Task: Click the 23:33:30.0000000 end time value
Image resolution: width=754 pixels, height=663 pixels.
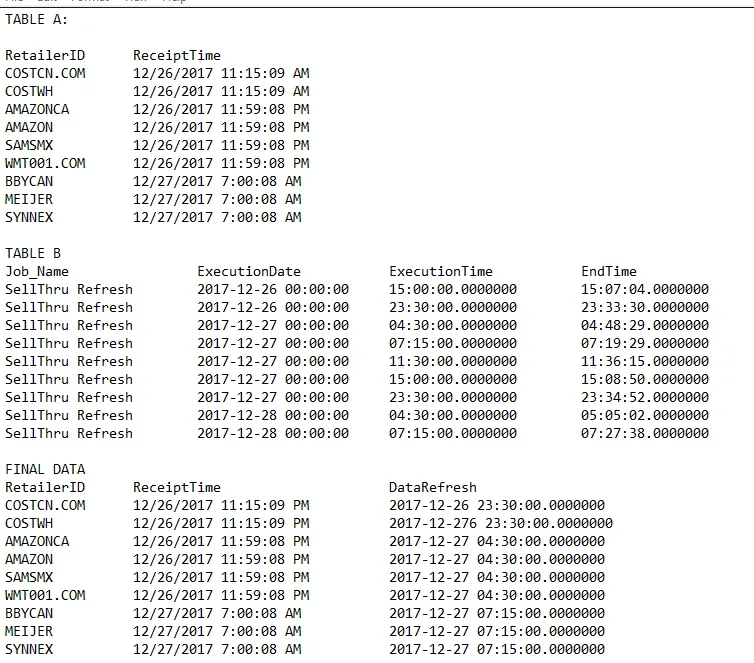Action: 645,307
